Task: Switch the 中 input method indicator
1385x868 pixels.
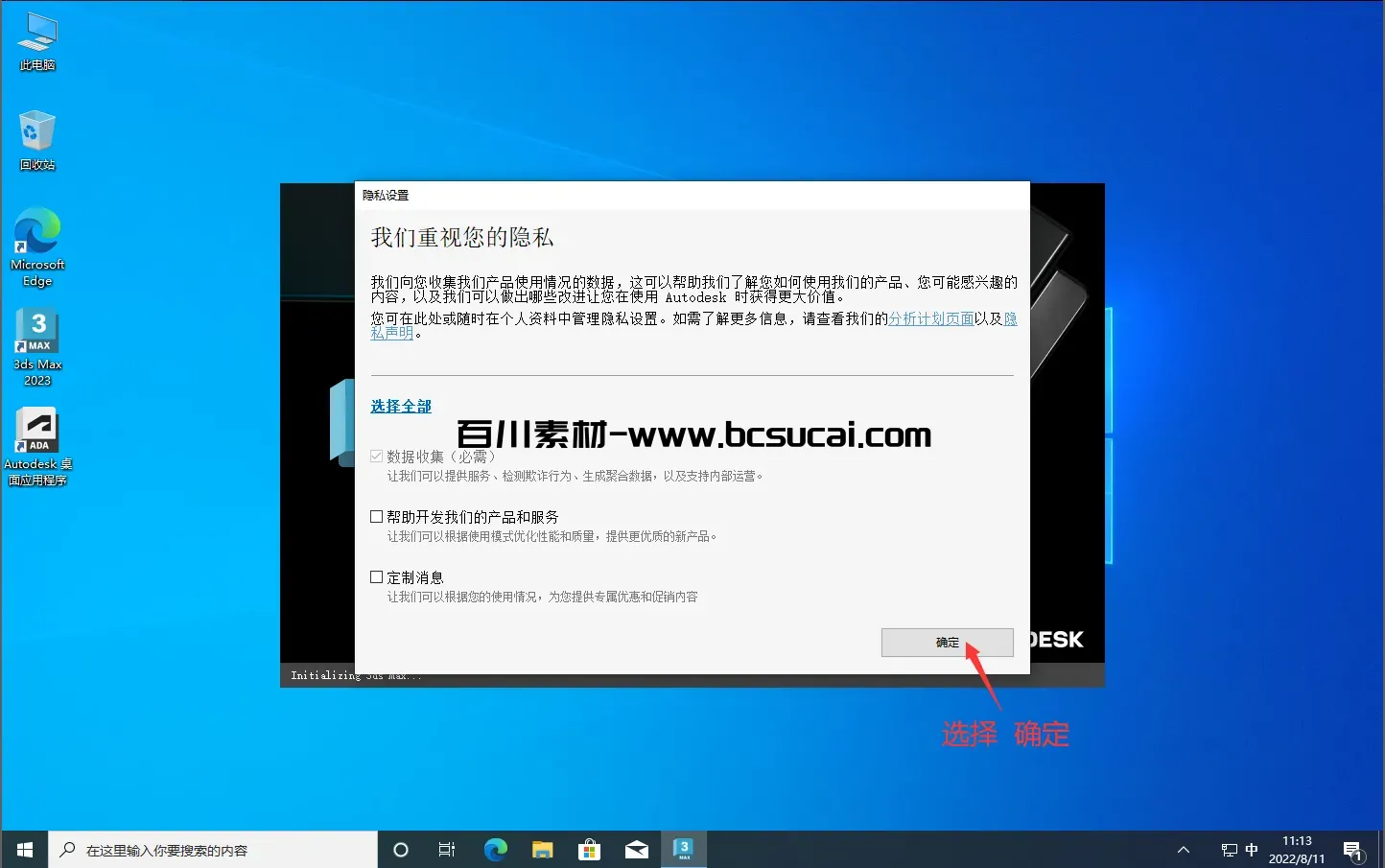Action: point(1252,850)
